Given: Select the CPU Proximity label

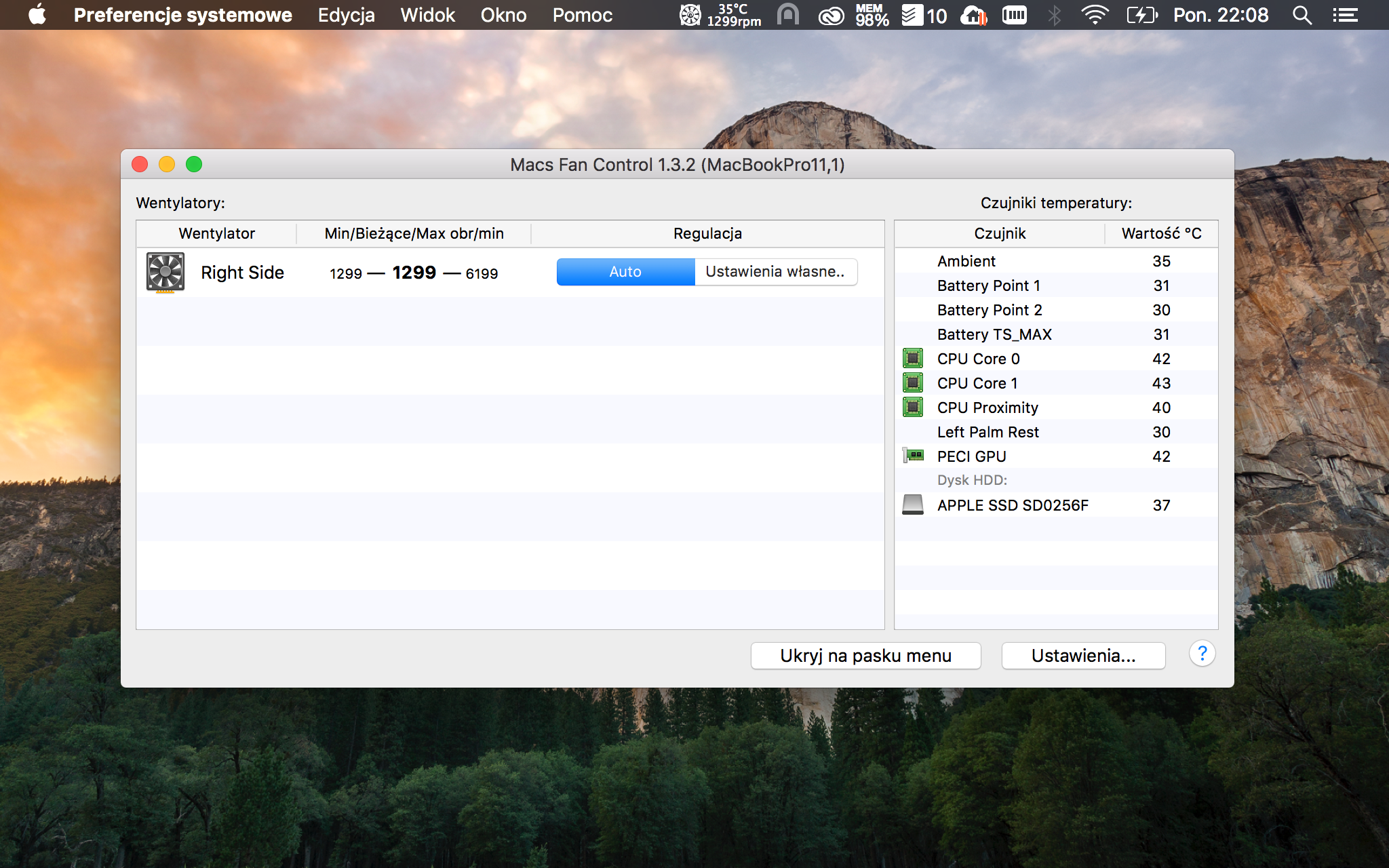Looking at the screenshot, I should pos(987,408).
